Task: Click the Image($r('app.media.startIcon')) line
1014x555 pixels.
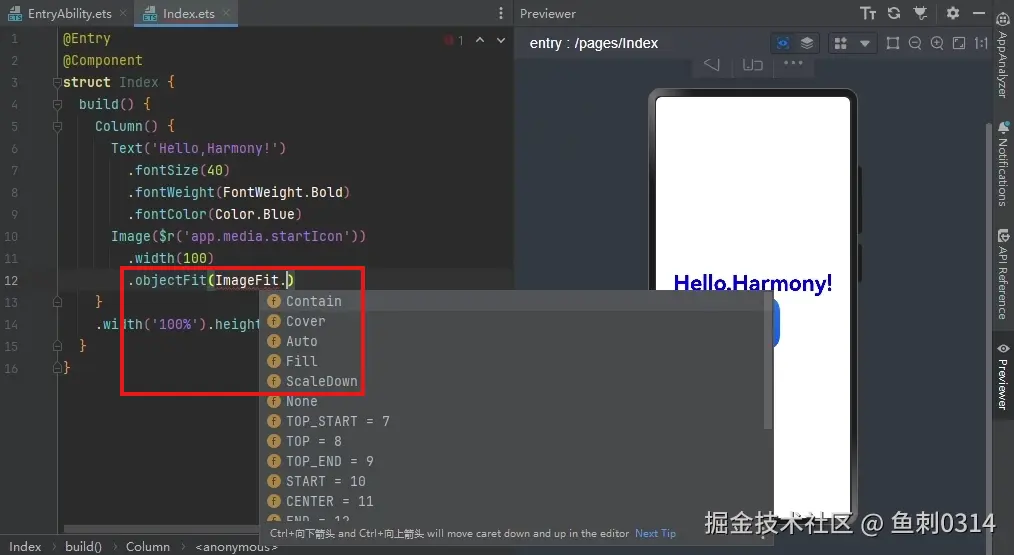Action: point(239,236)
